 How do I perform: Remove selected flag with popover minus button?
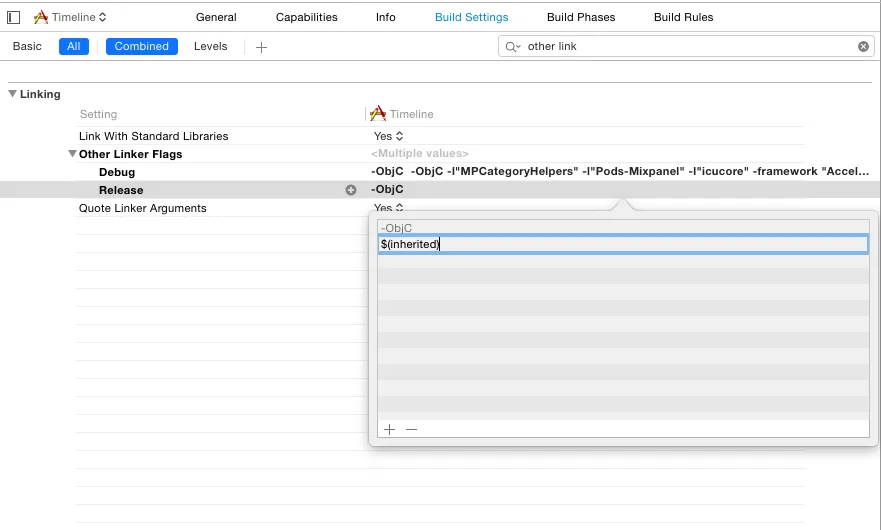[411, 429]
